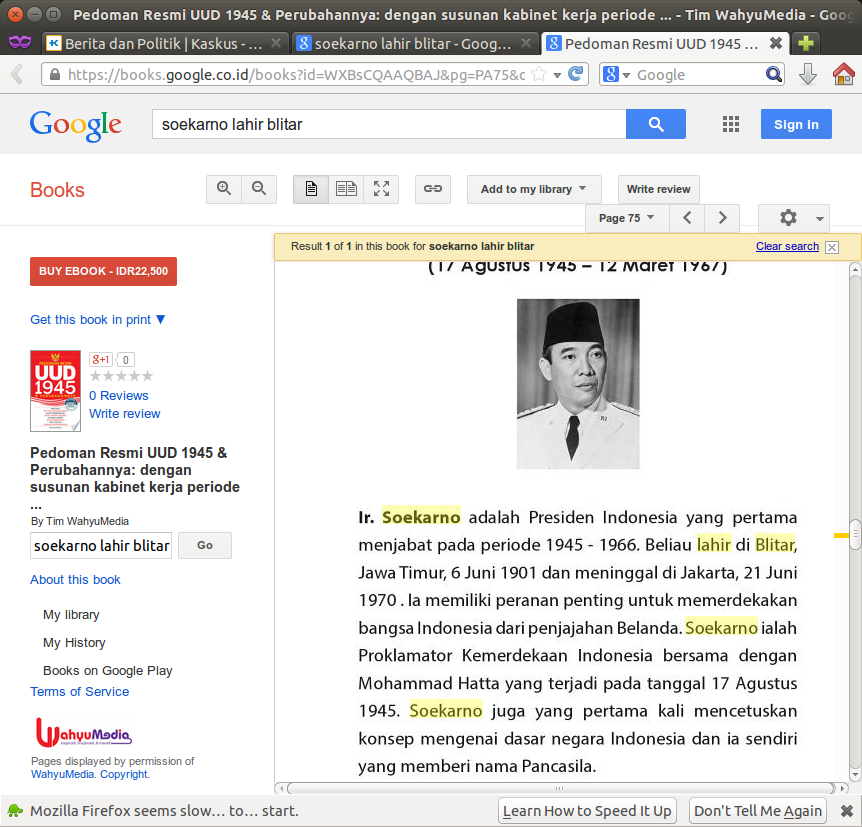Screen dimensions: 862x827
Task: Click the horizontal page scrollbar
Action: [x=560, y=789]
